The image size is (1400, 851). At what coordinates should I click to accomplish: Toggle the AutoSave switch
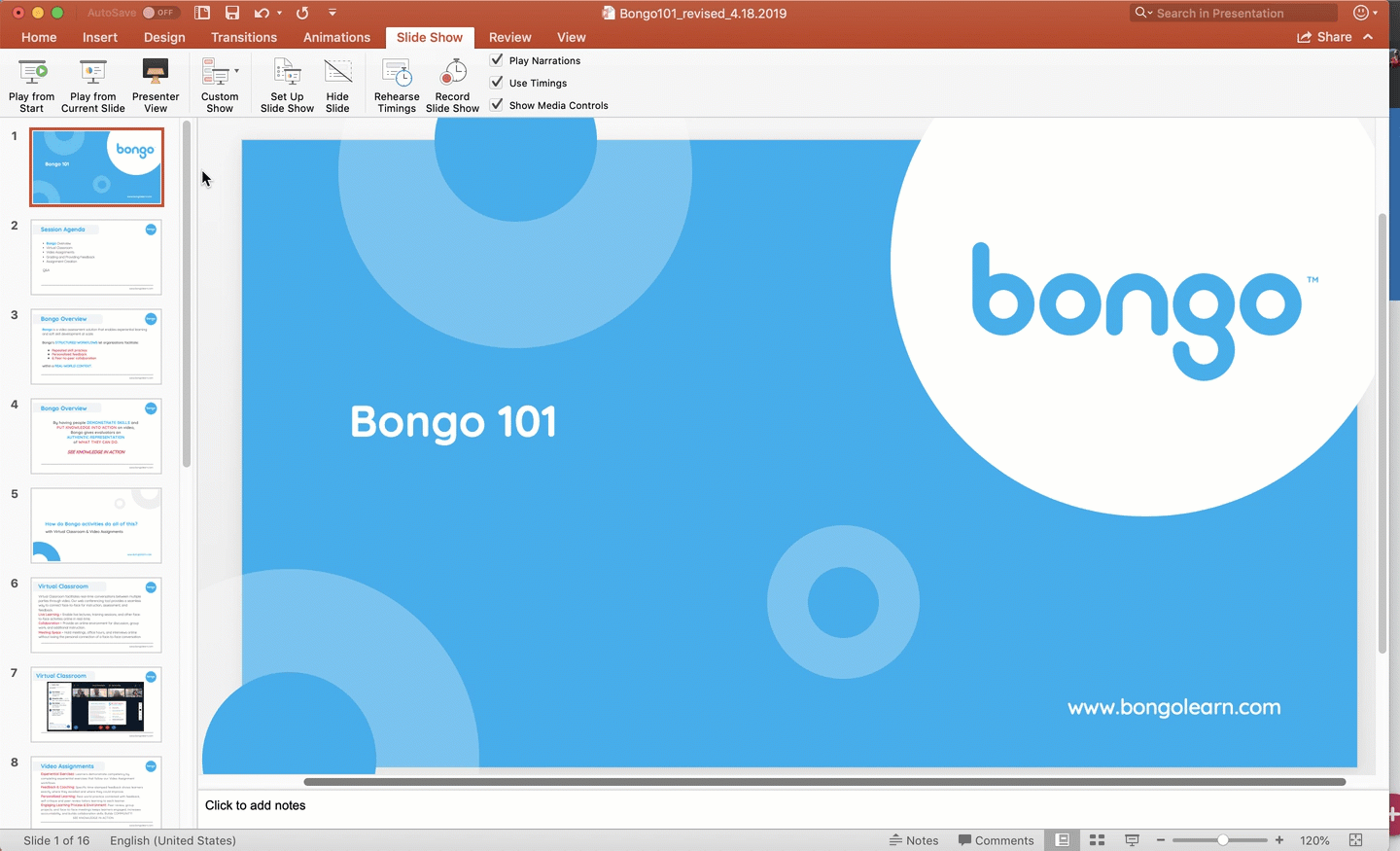[x=159, y=13]
